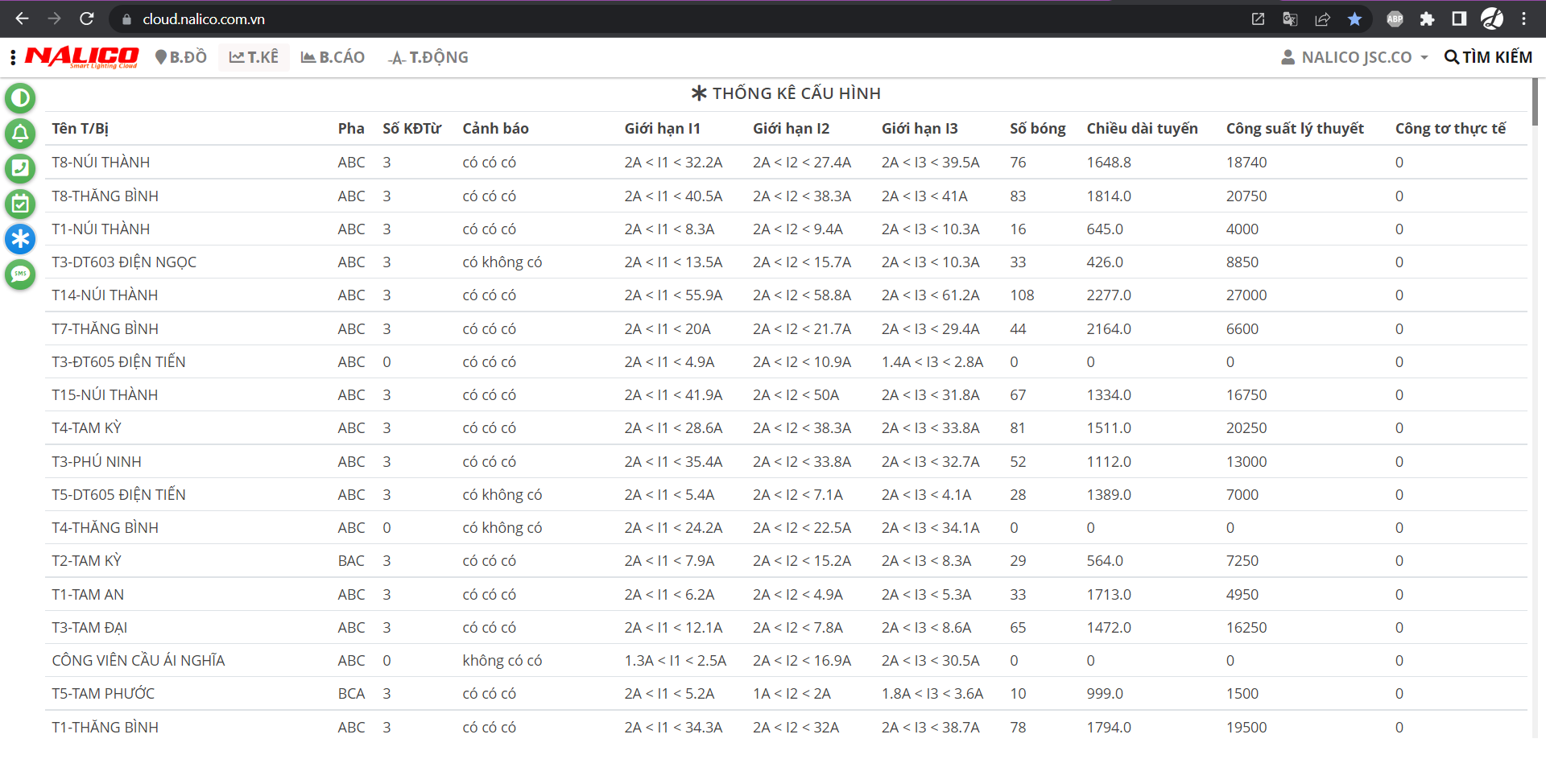Select row T14-NÚI THÀNH
Screen dimensions: 1546x784
tap(786, 295)
